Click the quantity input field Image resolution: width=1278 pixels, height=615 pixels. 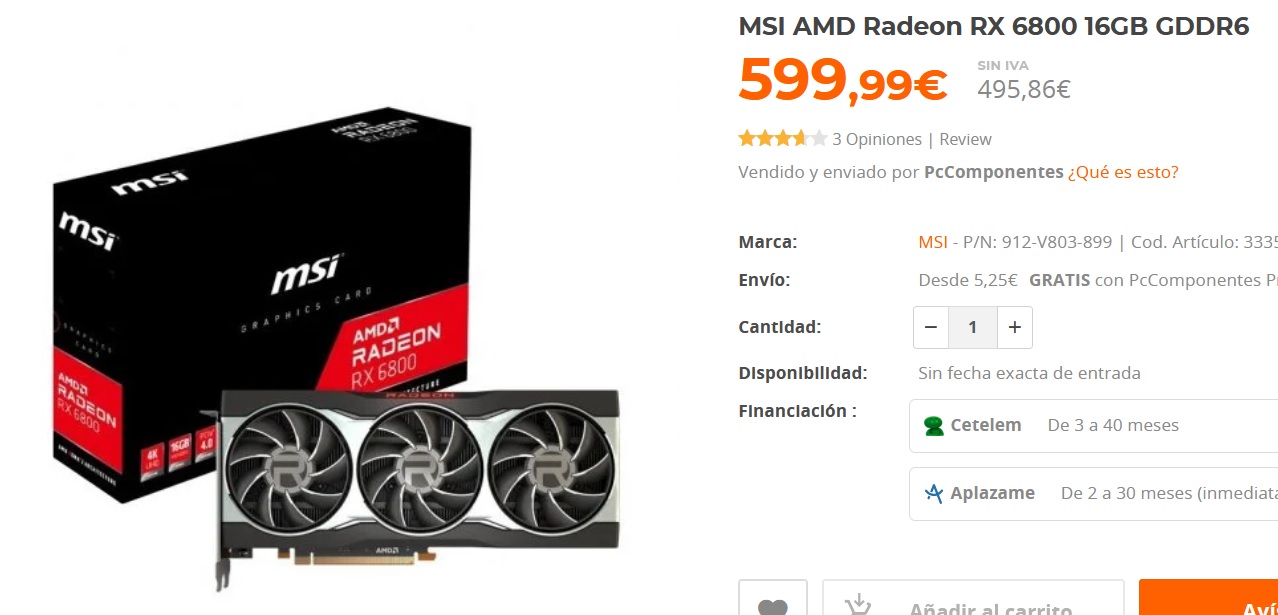(x=972, y=327)
